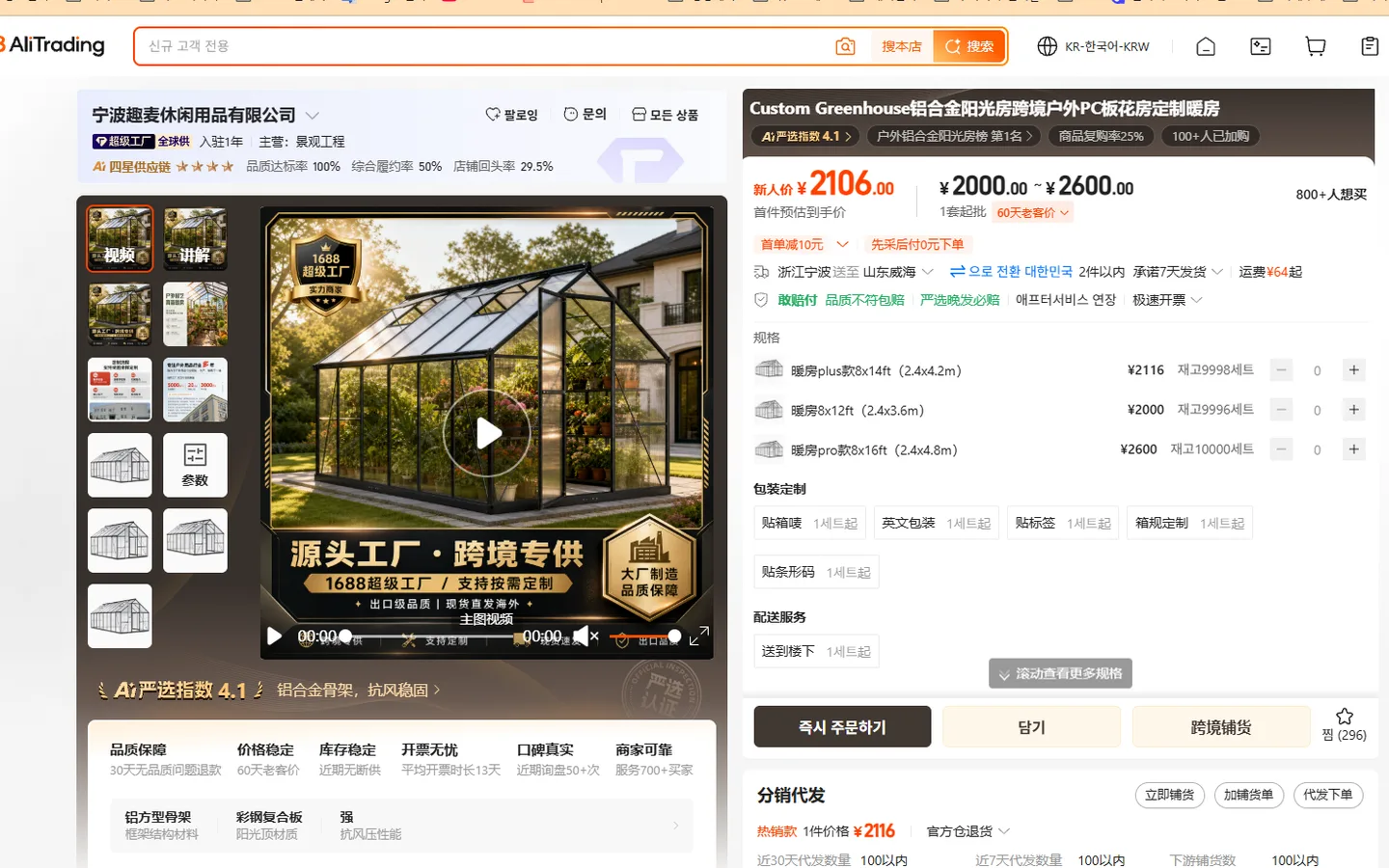Open camera image search in search bar

845,46
